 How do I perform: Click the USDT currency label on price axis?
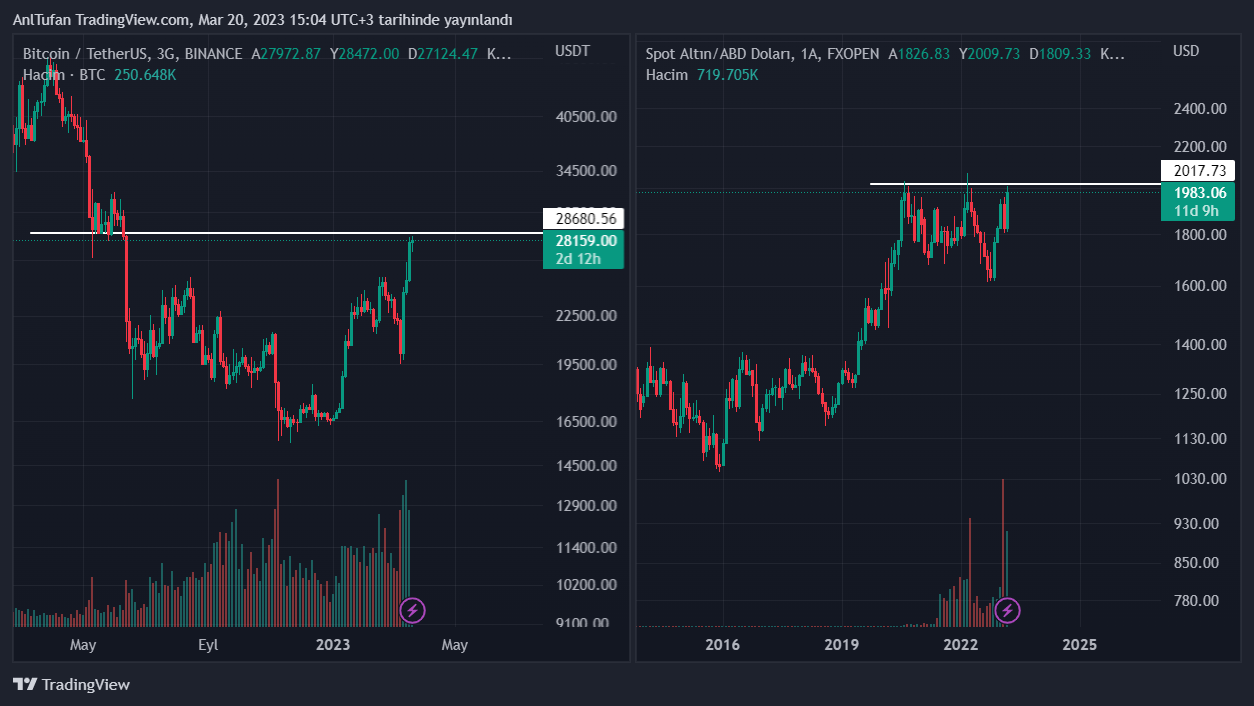point(573,51)
